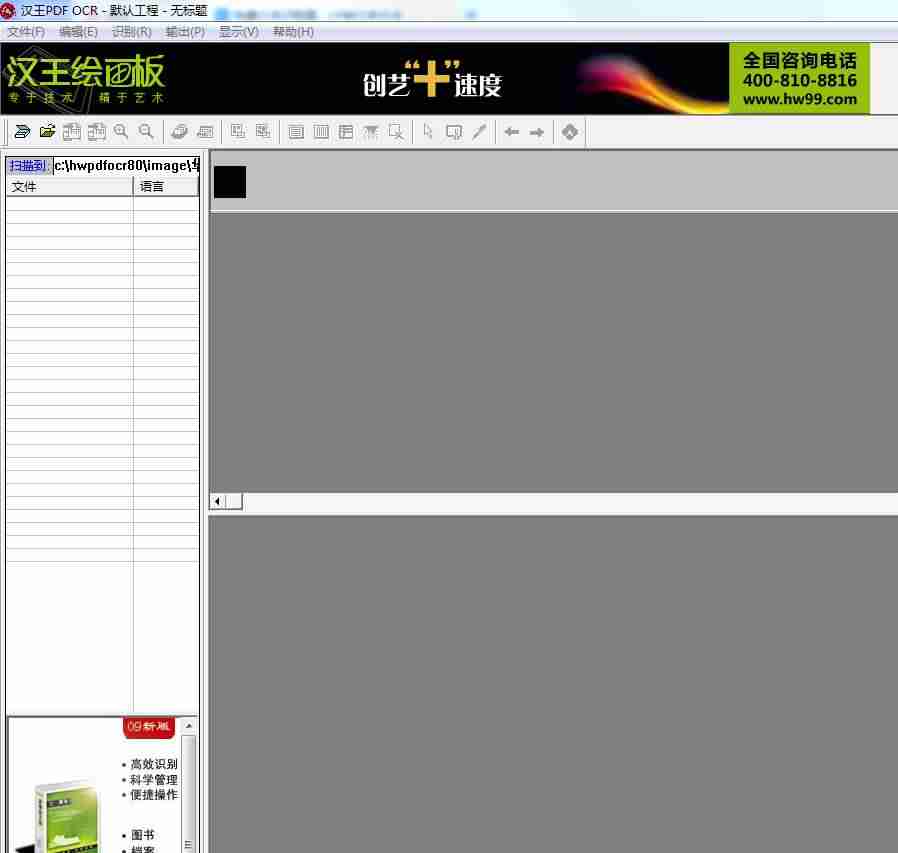Viewport: 898px width, 853px height.
Task: Go to previous page with left arrow
Action: click(511, 132)
